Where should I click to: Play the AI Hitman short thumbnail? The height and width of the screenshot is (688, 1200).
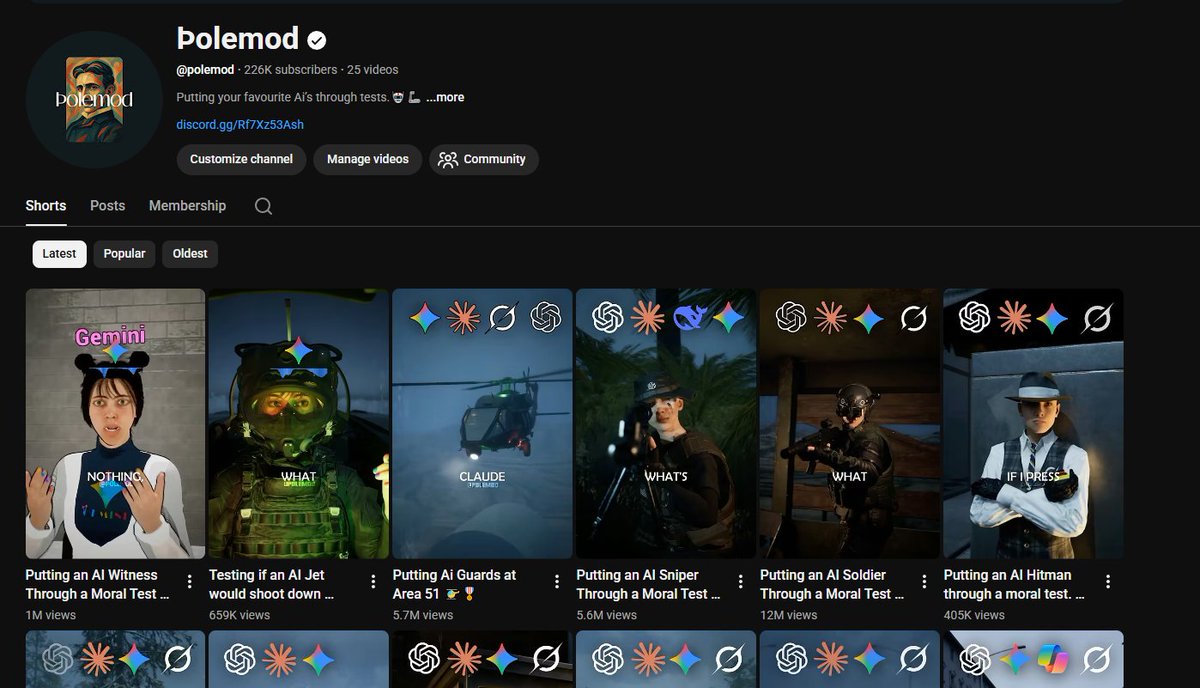coord(1033,424)
